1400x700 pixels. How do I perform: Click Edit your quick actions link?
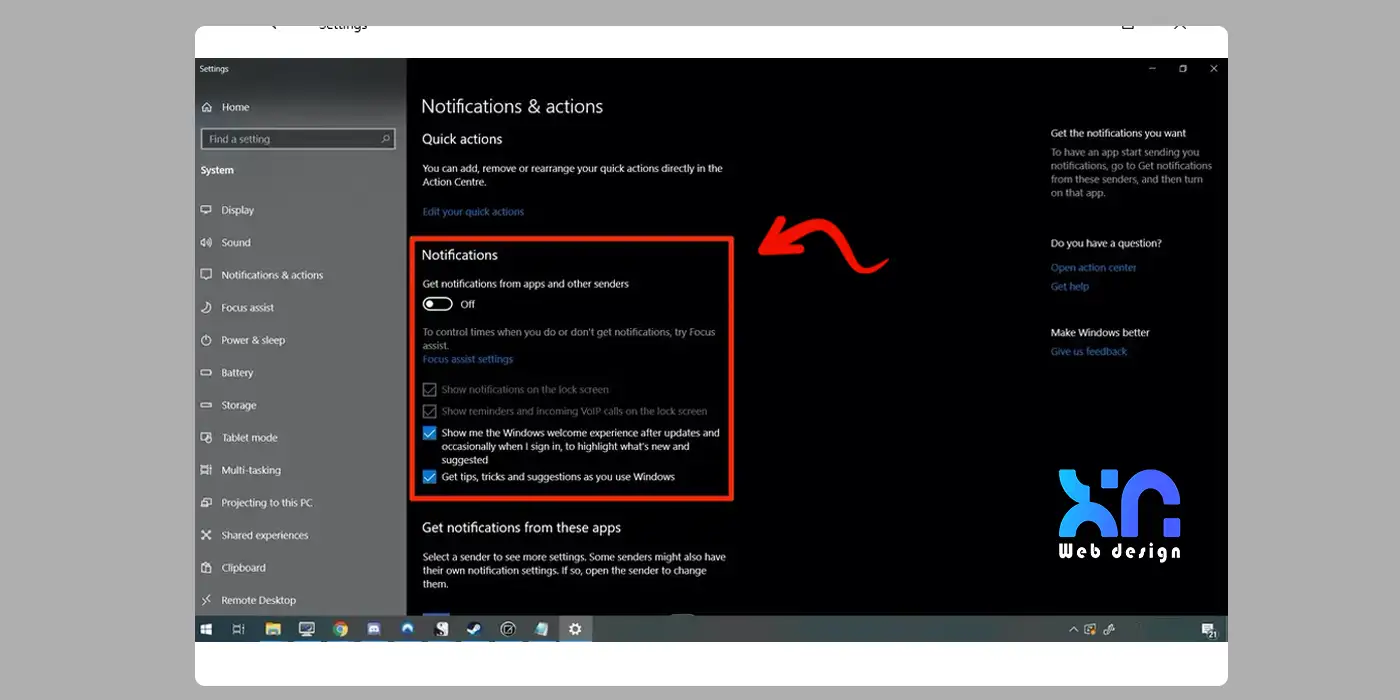point(473,212)
